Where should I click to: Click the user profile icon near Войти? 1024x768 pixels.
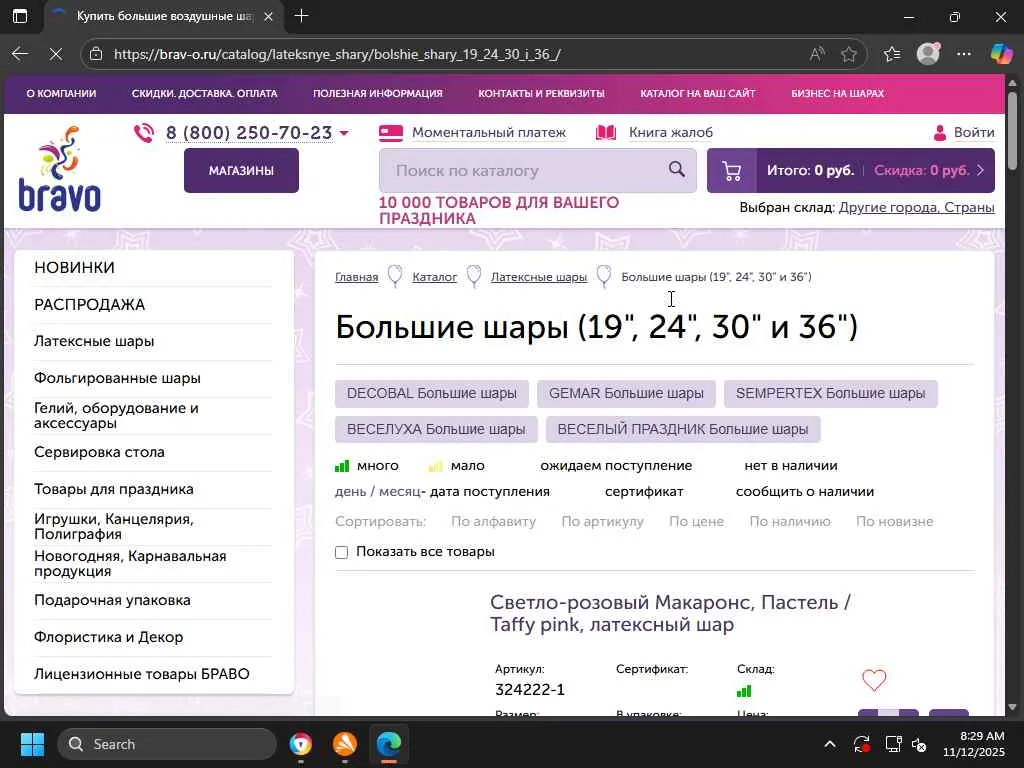coord(940,133)
